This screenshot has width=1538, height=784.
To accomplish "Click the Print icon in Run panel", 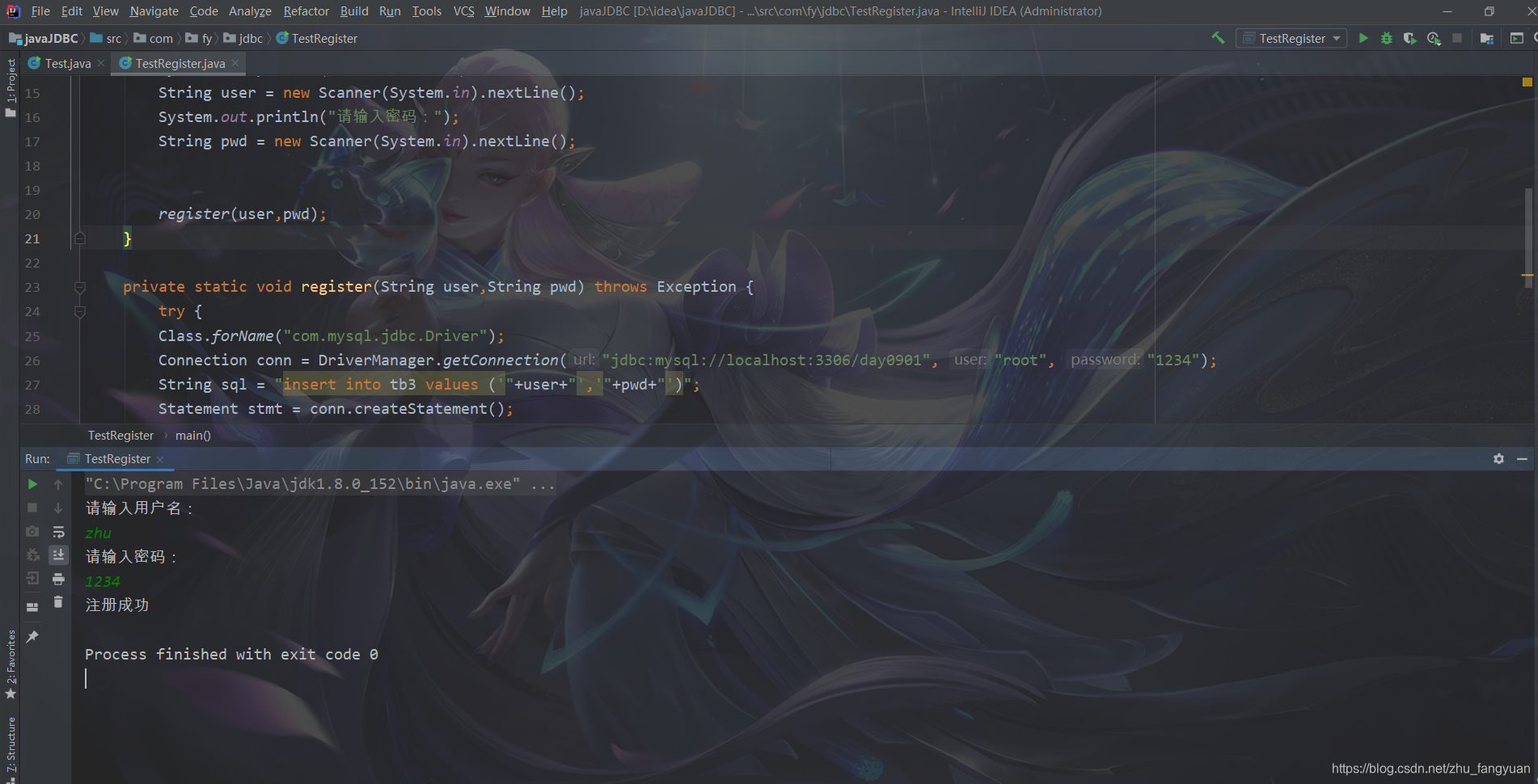I will [58, 578].
